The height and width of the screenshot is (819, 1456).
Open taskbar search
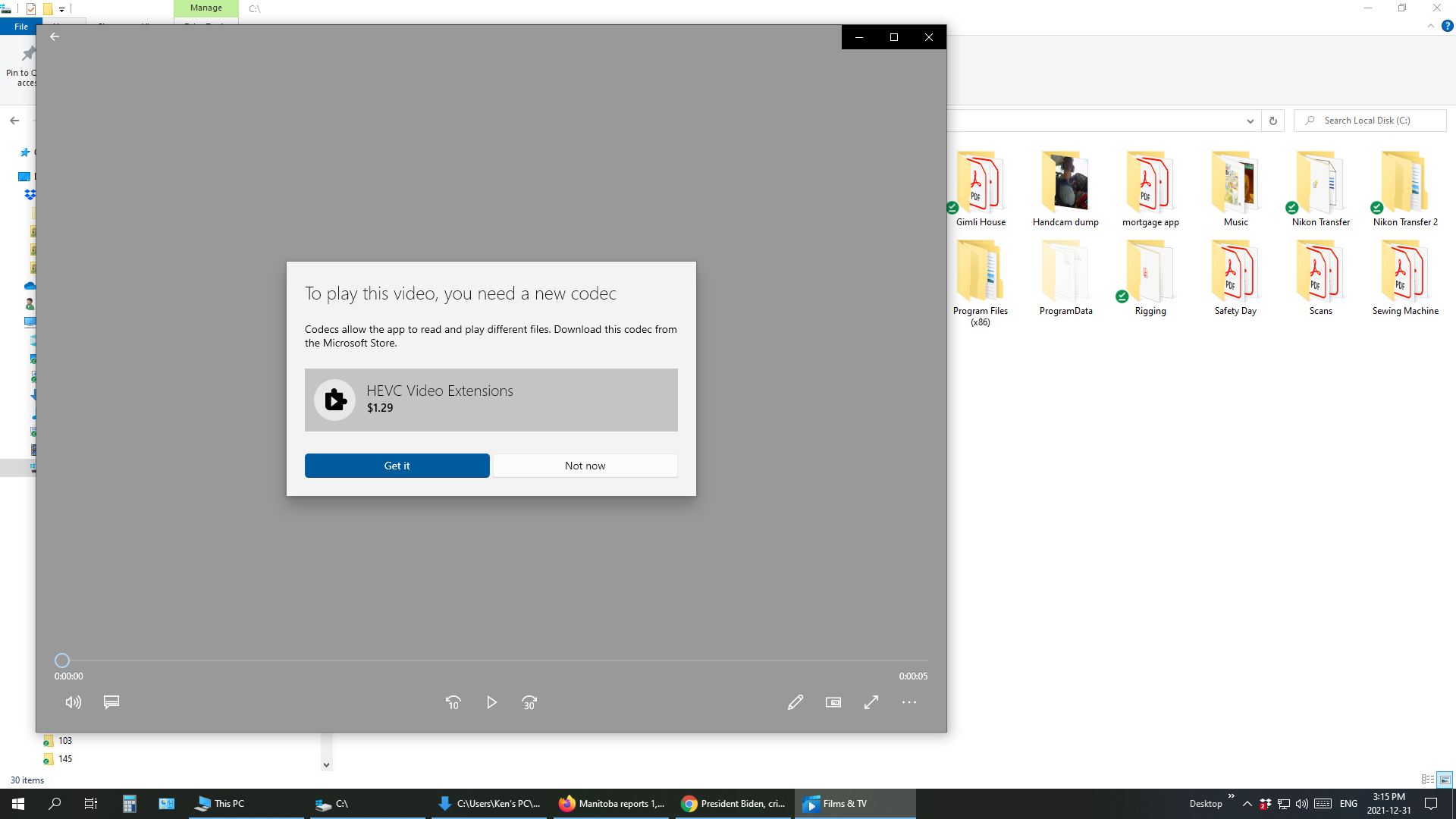click(x=55, y=804)
